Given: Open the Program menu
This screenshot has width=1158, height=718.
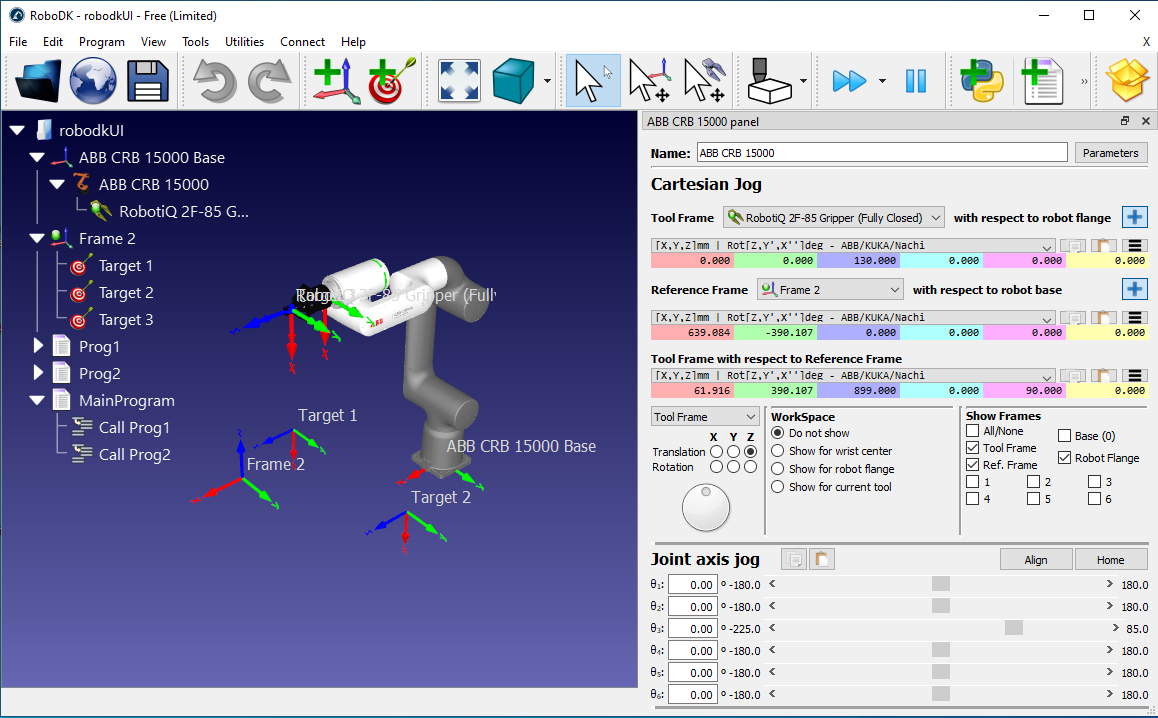Looking at the screenshot, I should [x=101, y=42].
